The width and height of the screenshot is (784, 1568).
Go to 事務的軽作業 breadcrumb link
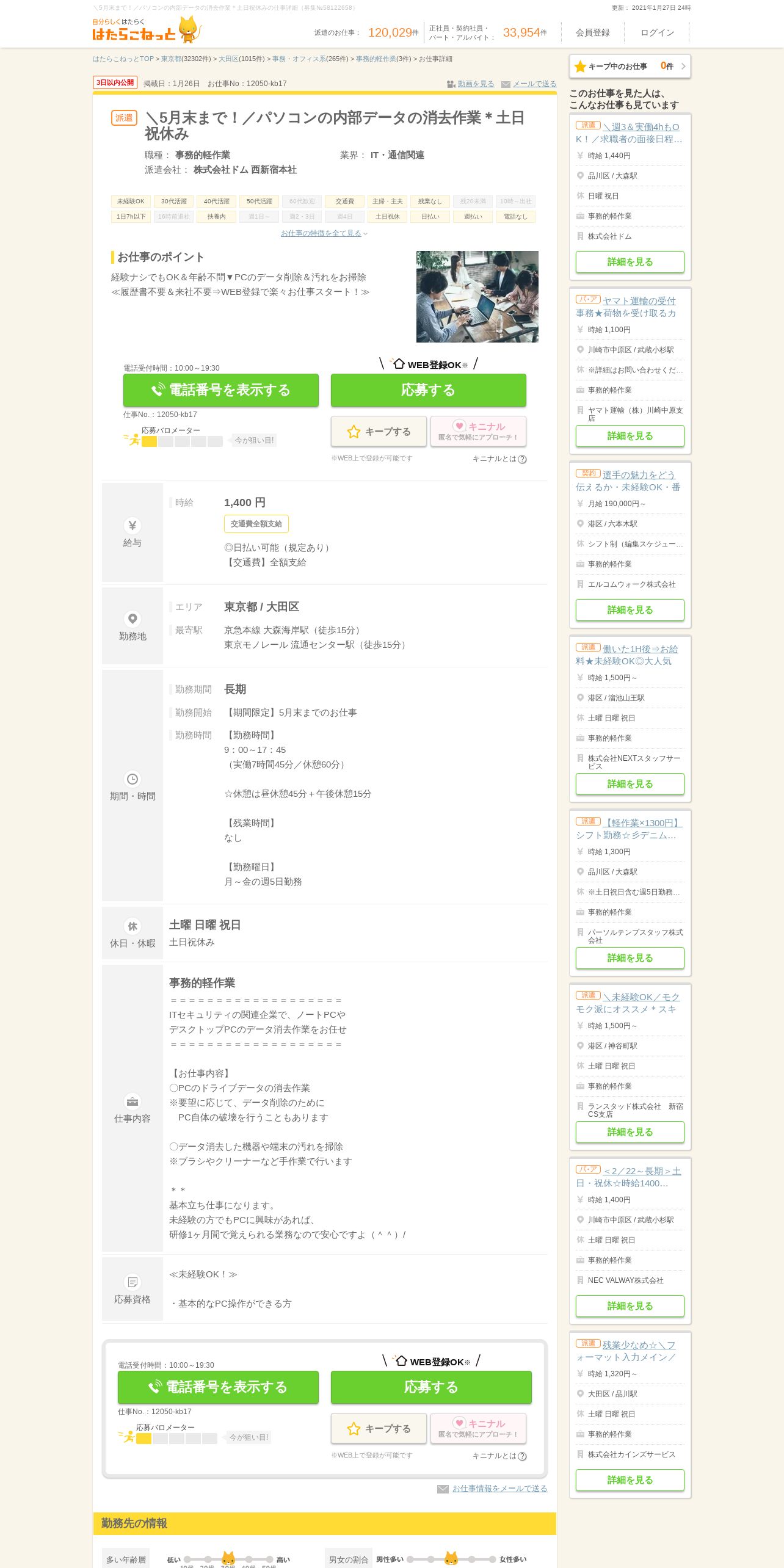click(376, 59)
